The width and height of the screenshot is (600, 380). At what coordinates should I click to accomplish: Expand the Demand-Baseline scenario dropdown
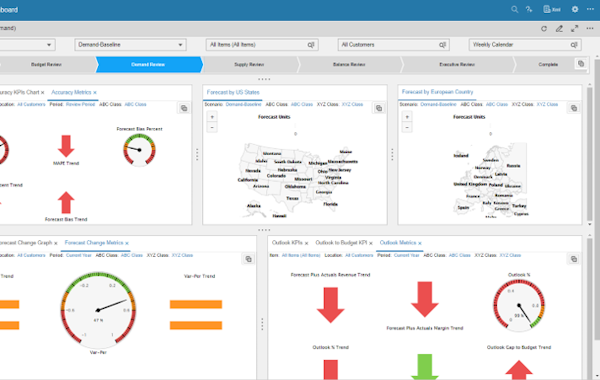coord(180,45)
